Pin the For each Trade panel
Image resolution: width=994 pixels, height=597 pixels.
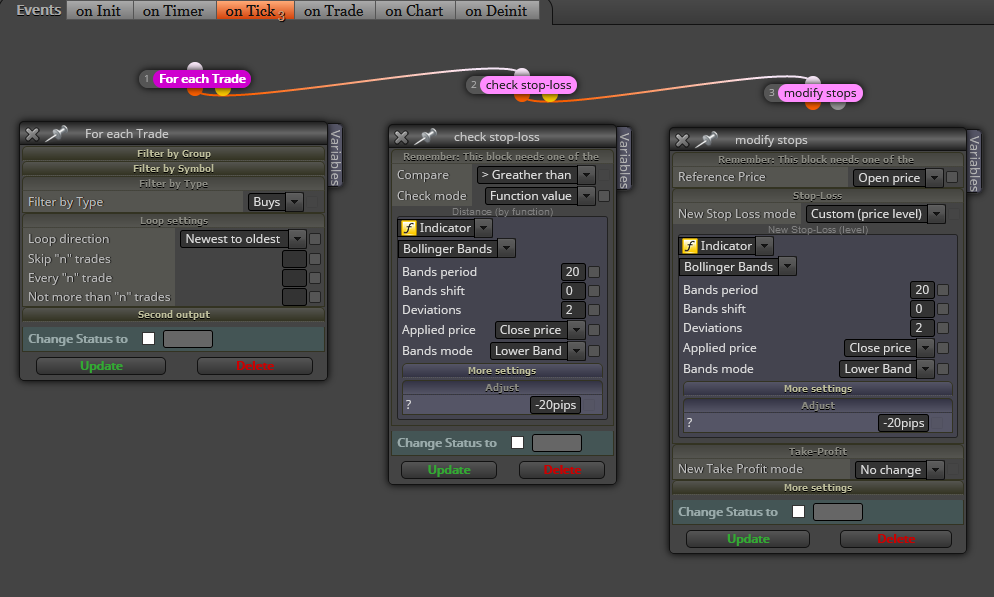coord(57,133)
